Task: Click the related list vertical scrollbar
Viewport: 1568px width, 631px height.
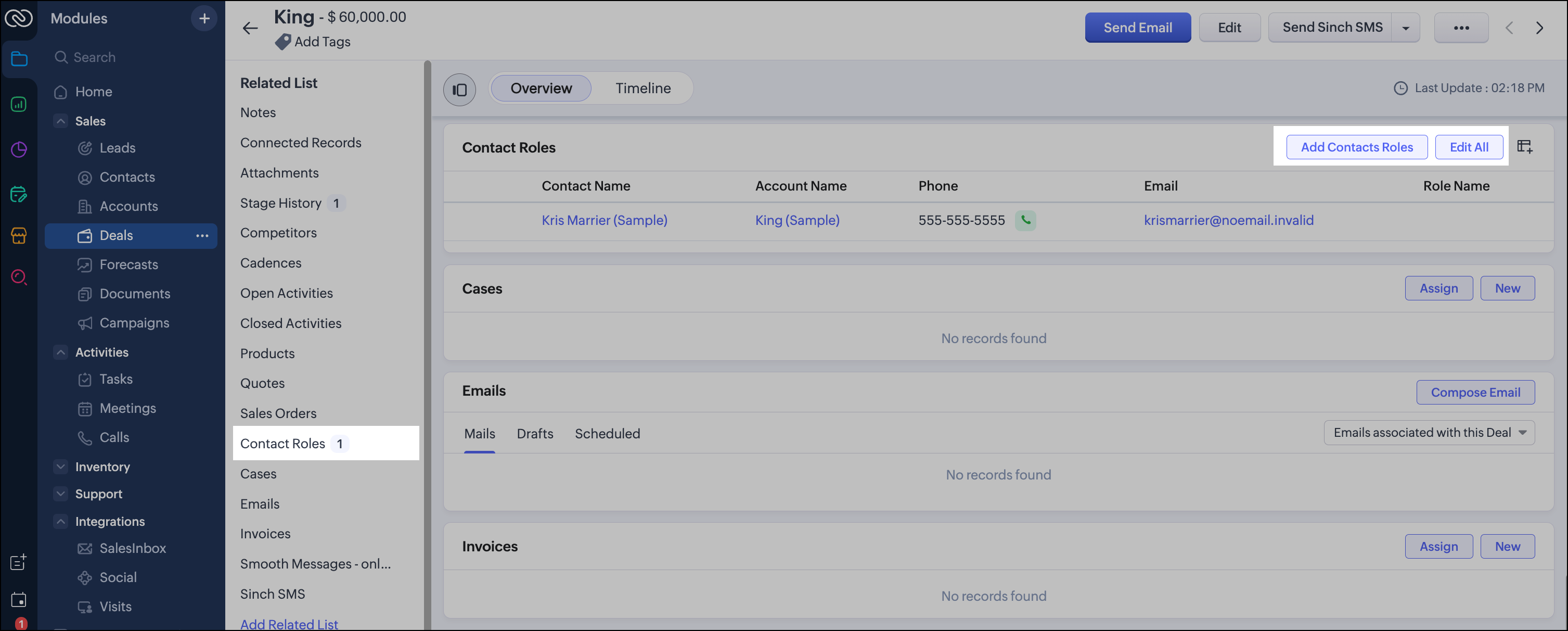Action: (427, 345)
